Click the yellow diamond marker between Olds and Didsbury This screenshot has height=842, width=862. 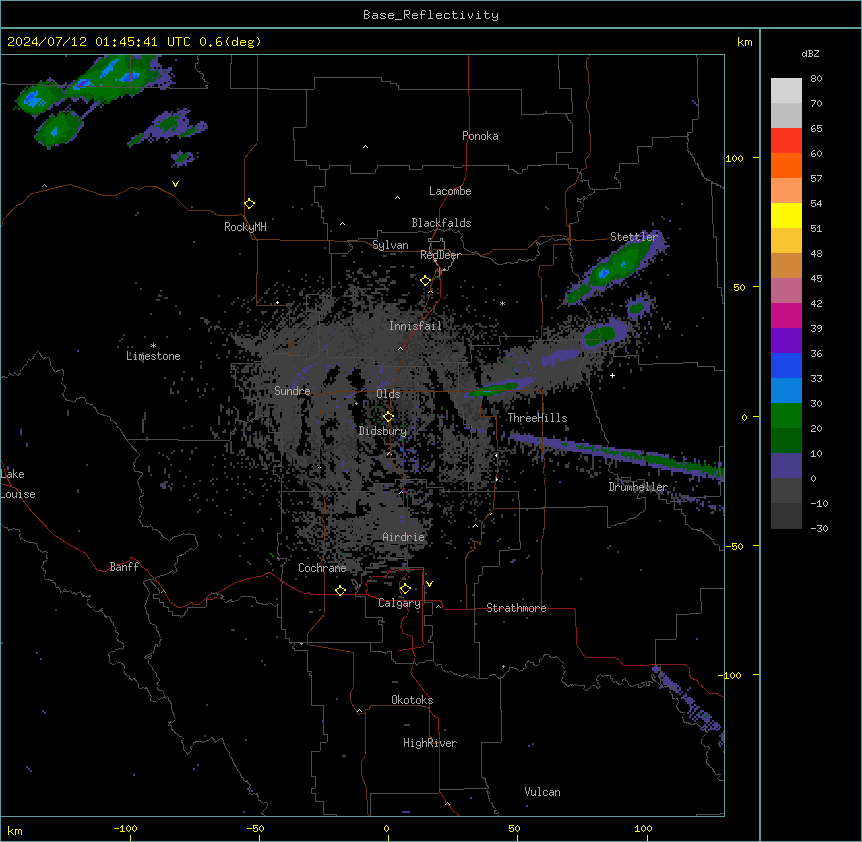click(388, 417)
